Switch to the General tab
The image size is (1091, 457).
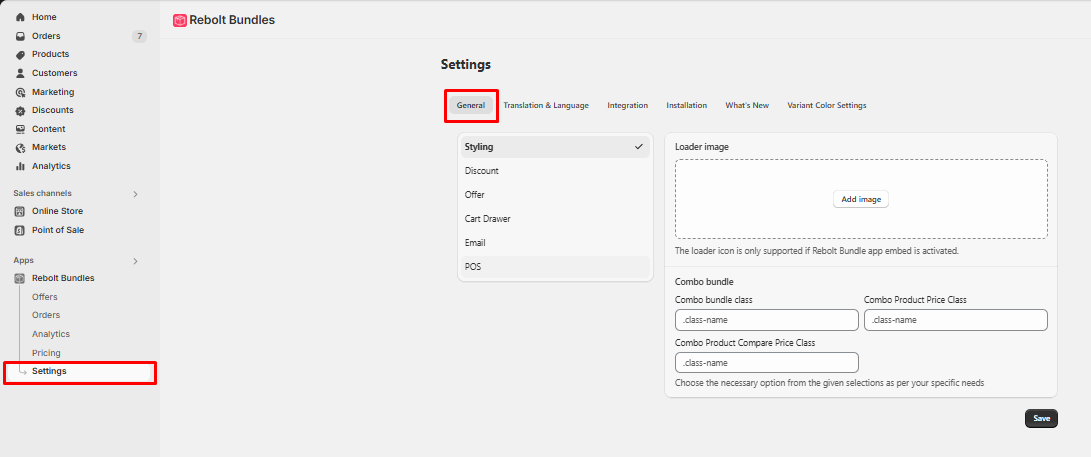[471, 105]
